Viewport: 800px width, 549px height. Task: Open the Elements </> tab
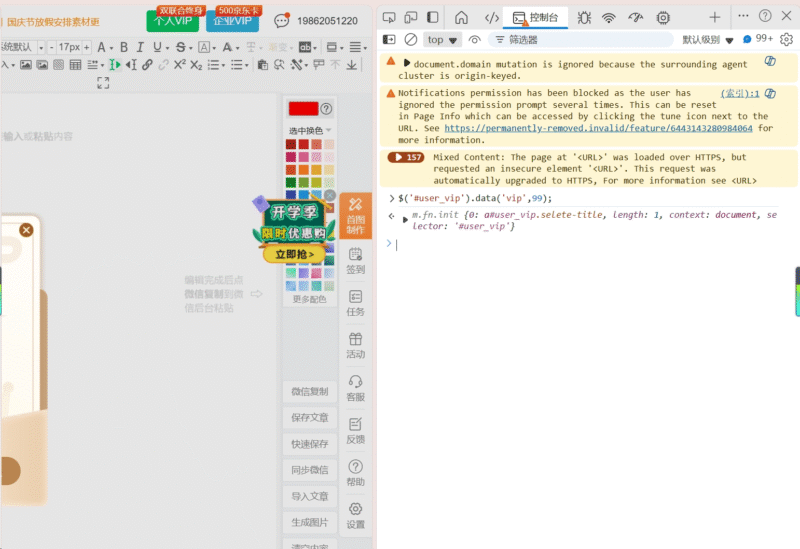[x=491, y=17]
